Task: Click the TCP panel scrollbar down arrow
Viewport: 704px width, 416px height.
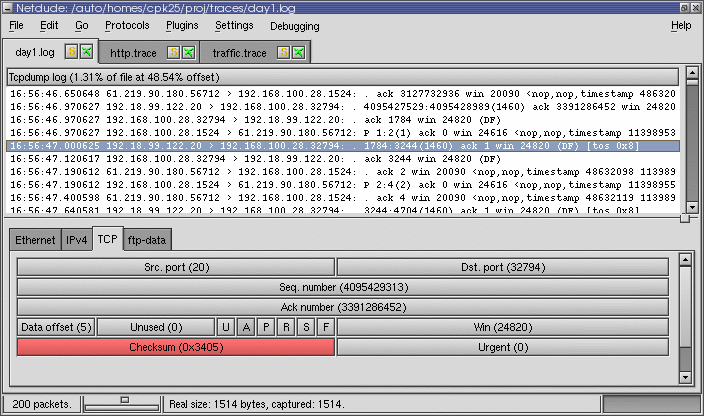Action: pos(685,378)
